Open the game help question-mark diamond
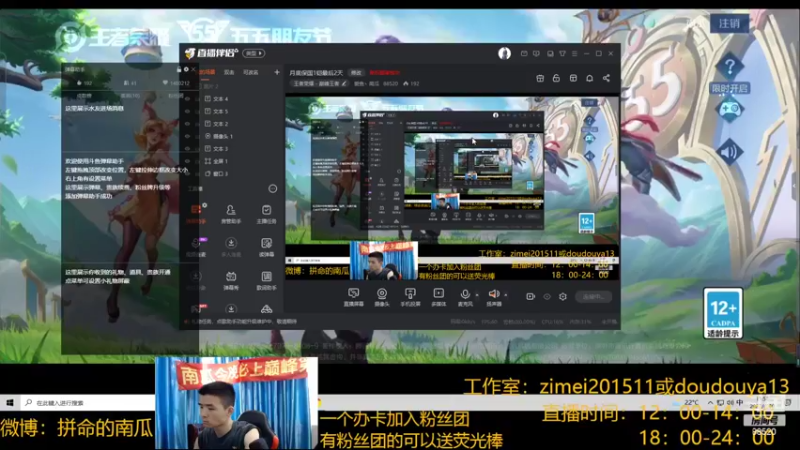This screenshot has height=450, width=800. click(x=730, y=66)
